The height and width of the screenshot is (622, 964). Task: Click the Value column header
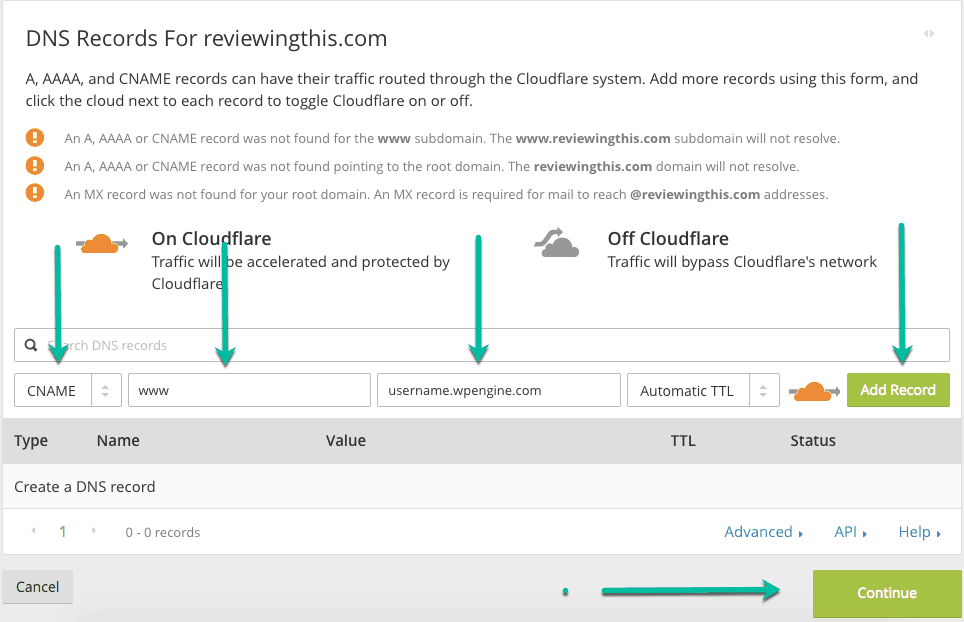coord(346,441)
